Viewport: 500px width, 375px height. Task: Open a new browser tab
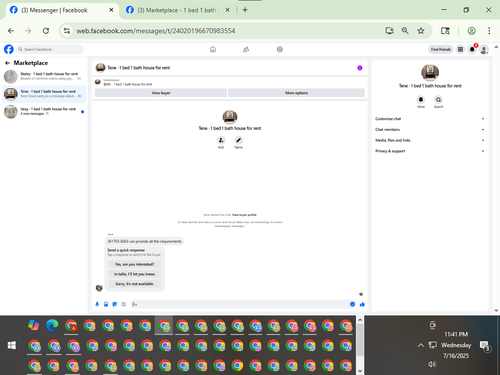coord(245,10)
